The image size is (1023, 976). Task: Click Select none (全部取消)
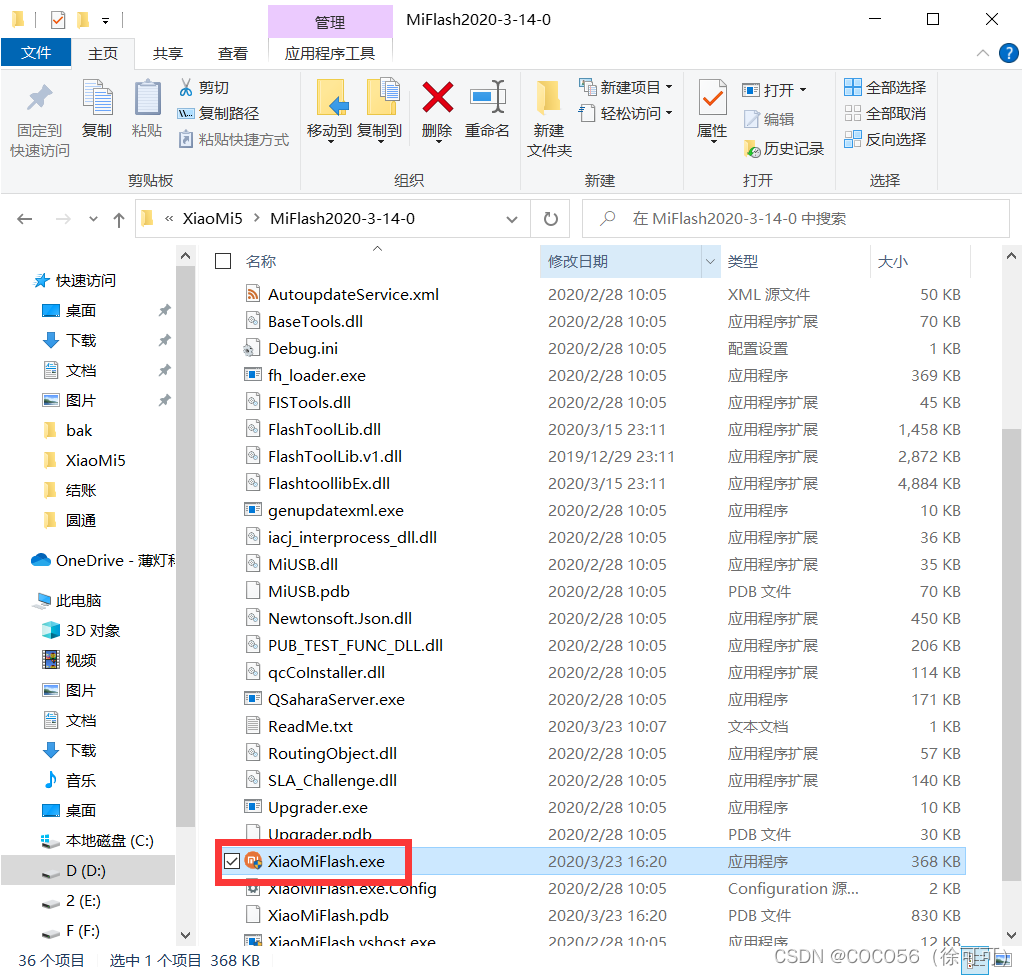(x=885, y=114)
